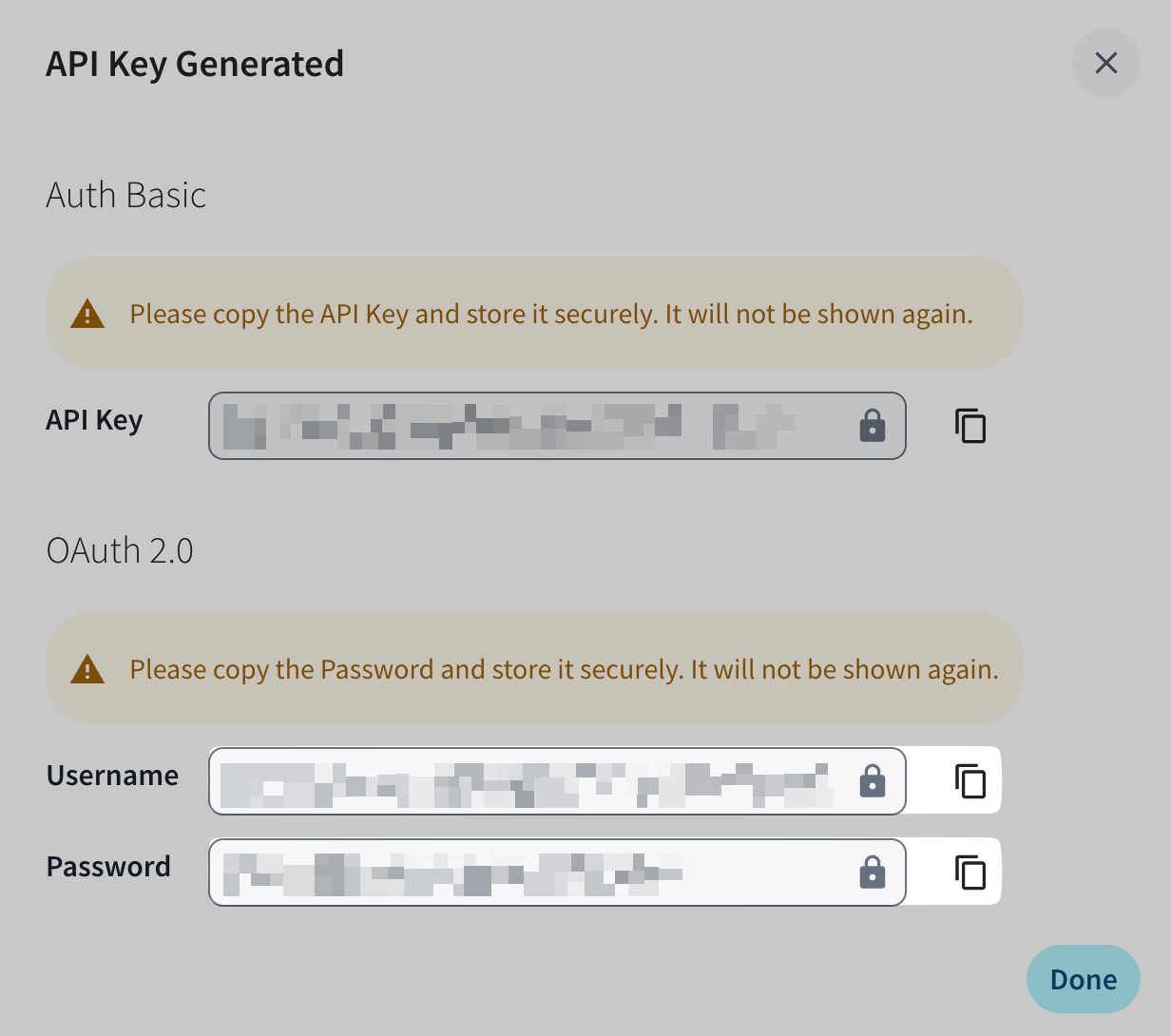Click the lock icon in Password field
Viewport: 1171px width, 1036px height.
[872, 872]
